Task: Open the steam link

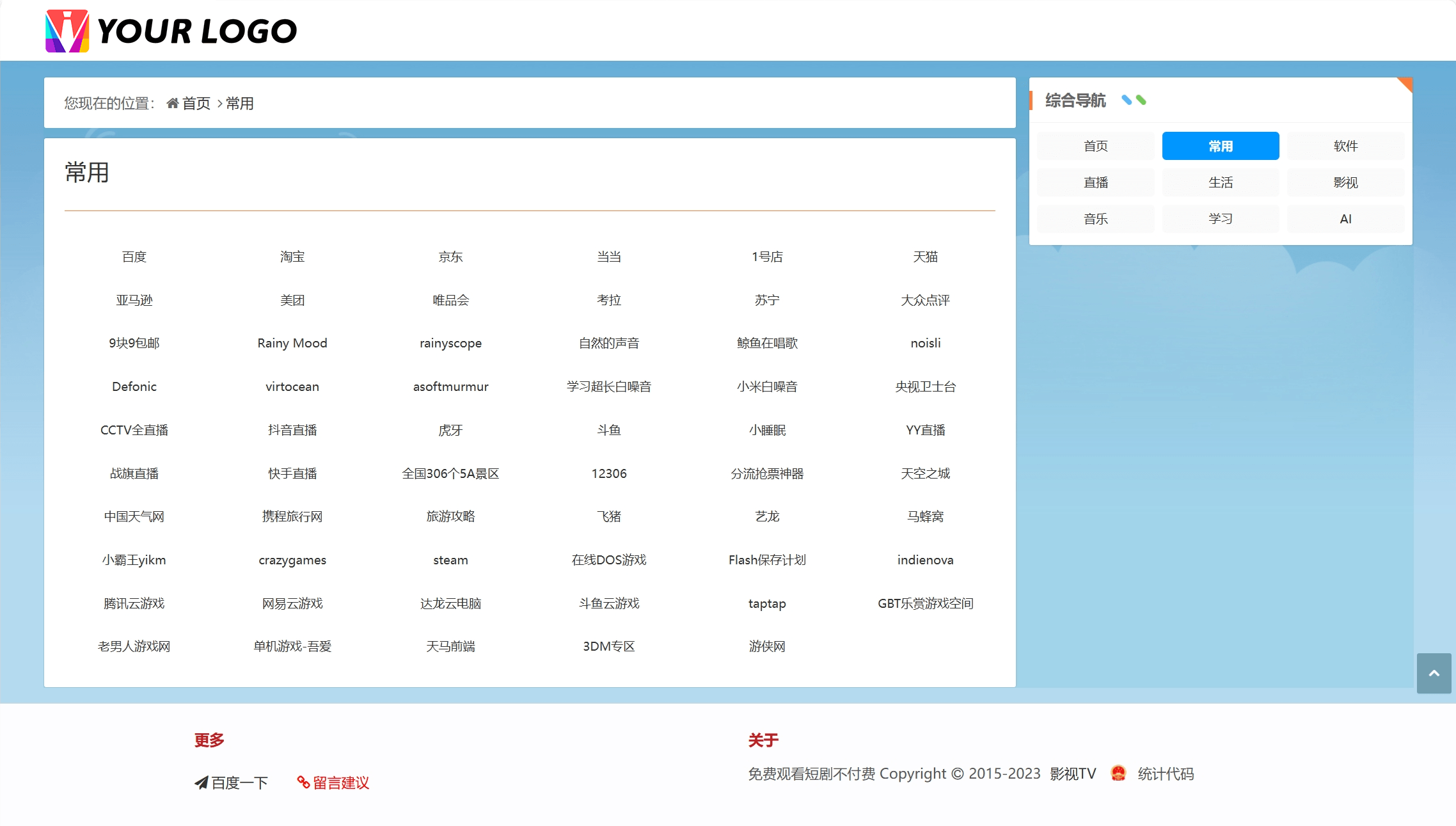Action: (x=450, y=560)
